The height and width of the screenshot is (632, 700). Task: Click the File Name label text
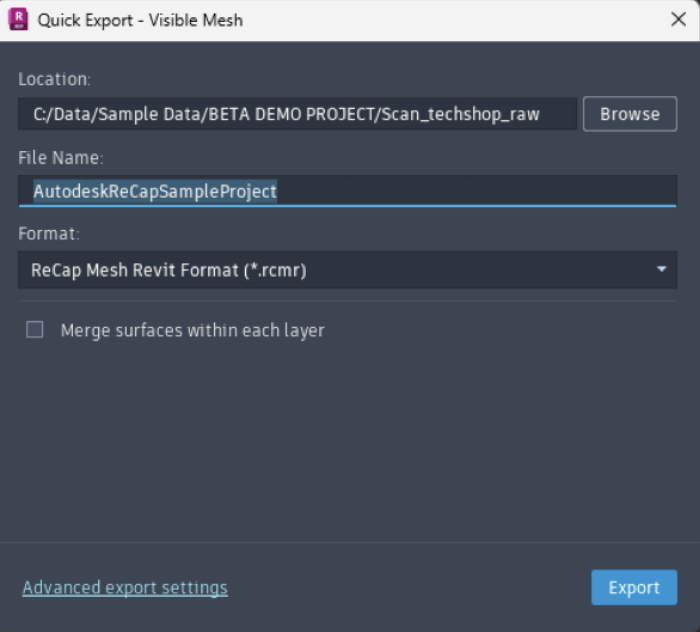pyautogui.click(x=61, y=158)
